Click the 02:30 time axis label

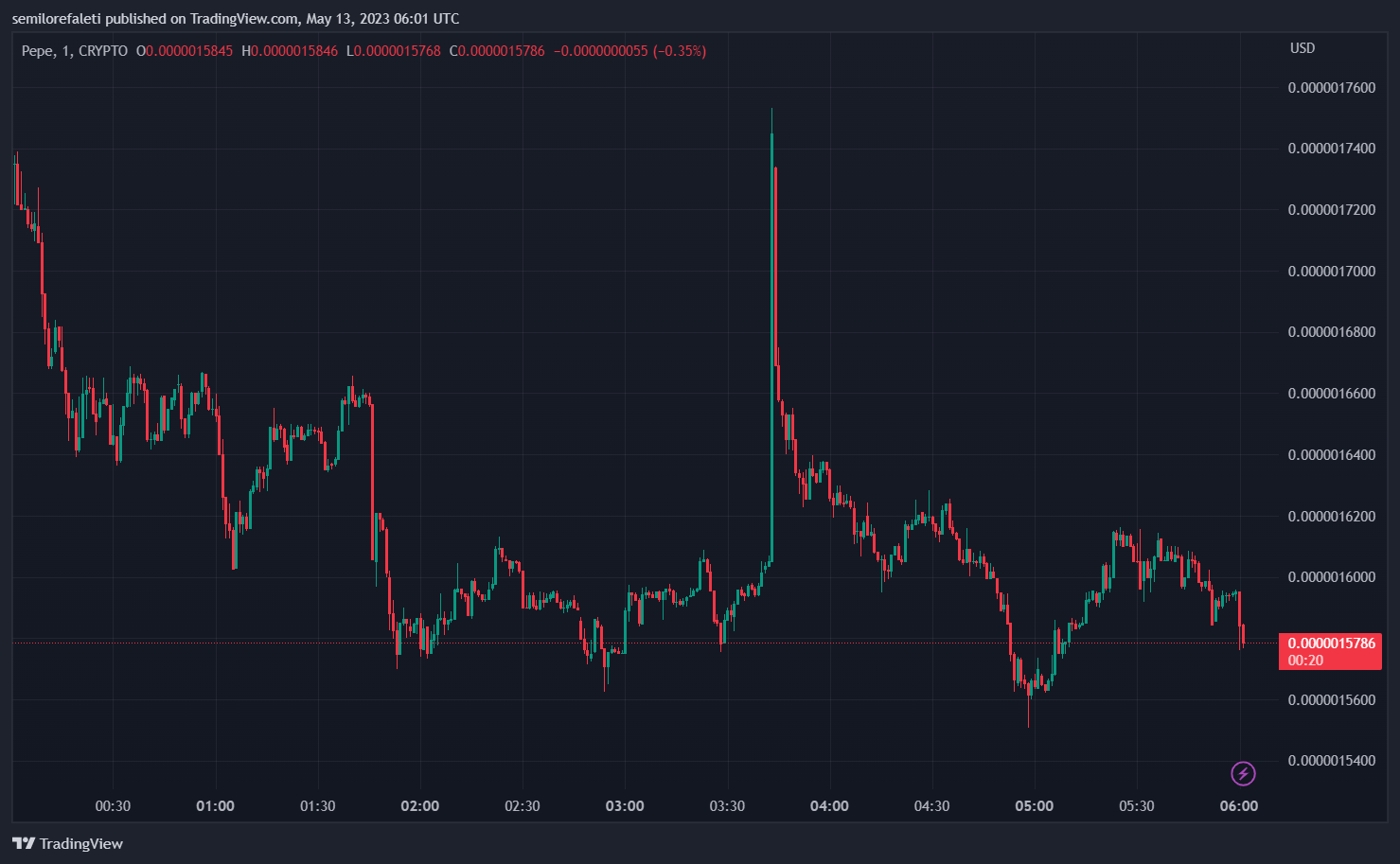pos(522,806)
